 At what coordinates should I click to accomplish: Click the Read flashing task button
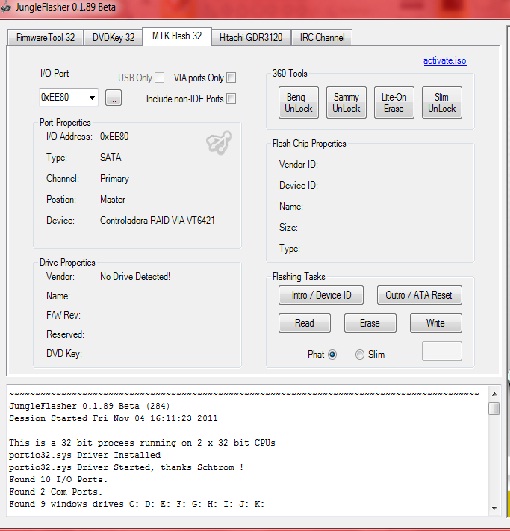point(305,323)
